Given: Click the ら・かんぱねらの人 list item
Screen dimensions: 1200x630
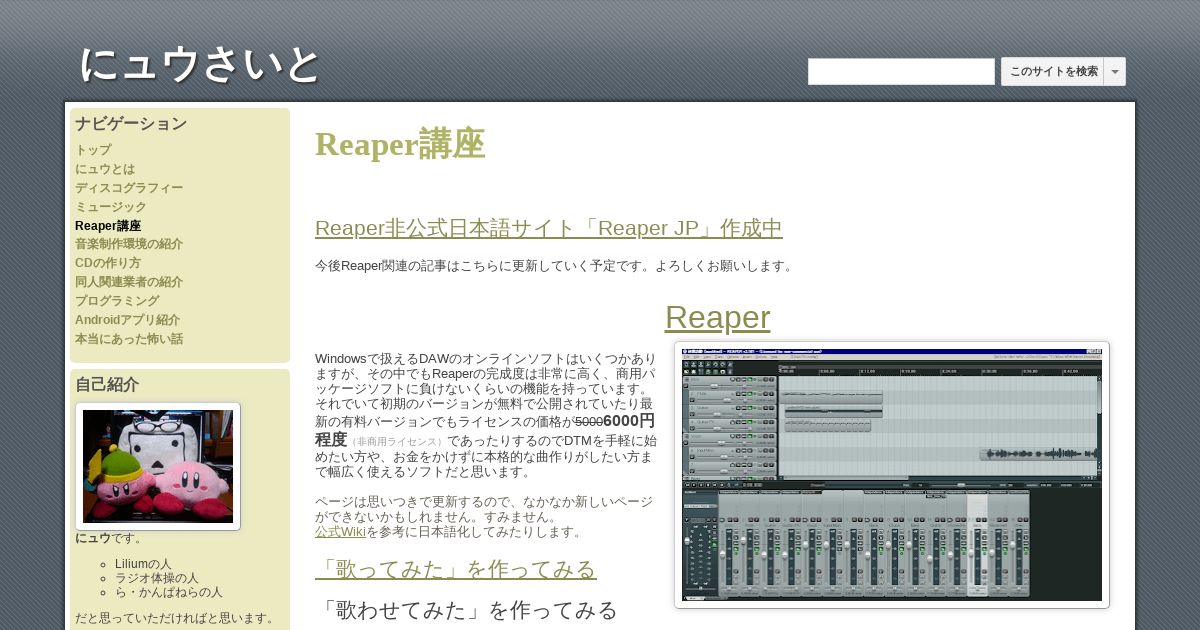Looking at the screenshot, I should pyautogui.click(x=169, y=592).
